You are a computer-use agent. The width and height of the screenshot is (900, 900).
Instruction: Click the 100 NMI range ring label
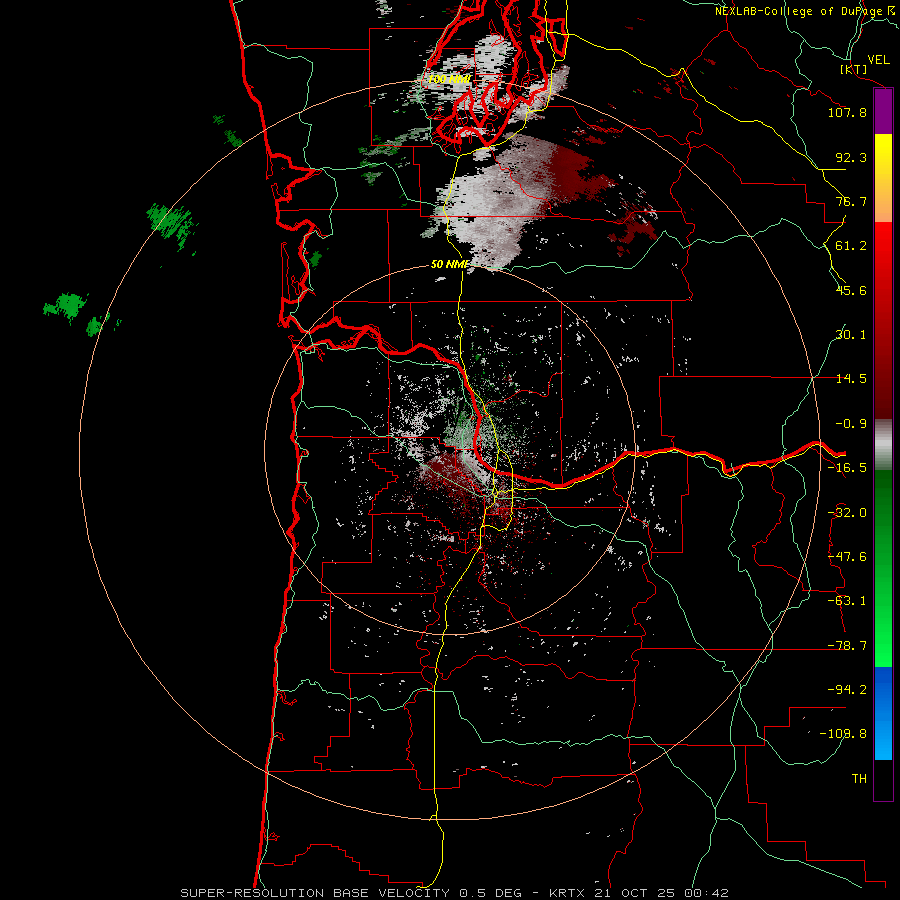[x=449, y=79]
